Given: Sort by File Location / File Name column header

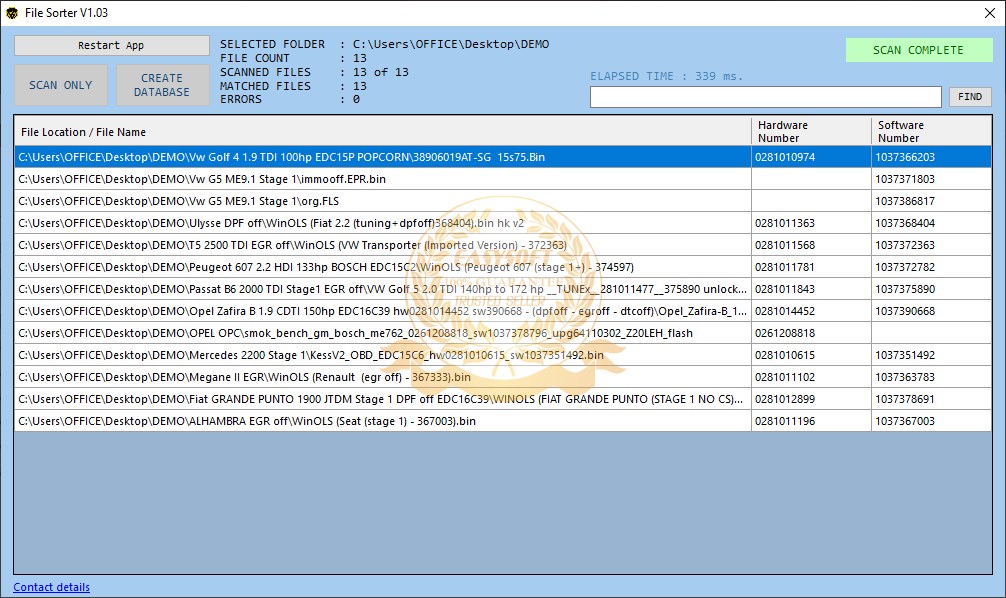Looking at the screenshot, I should pyautogui.click(x=382, y=132).
